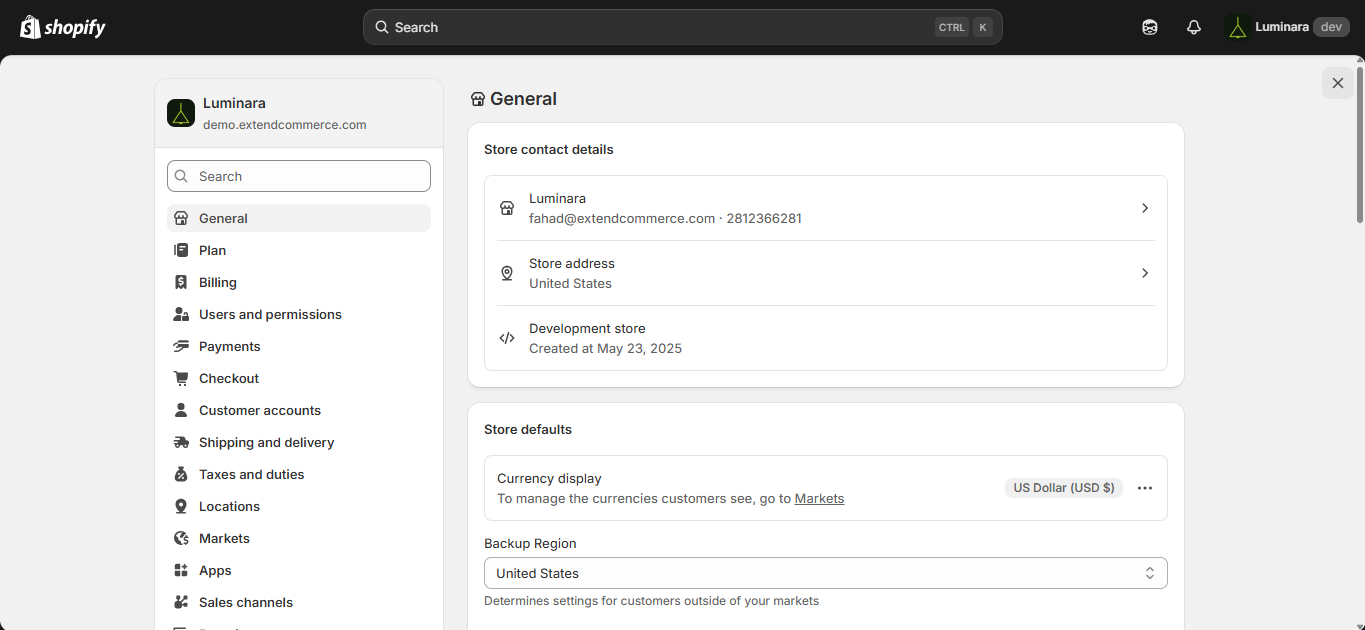Click the Sales channels icon
Image resolution: width=1365 pixels, height=630 pixels.
tap(181, 602)
